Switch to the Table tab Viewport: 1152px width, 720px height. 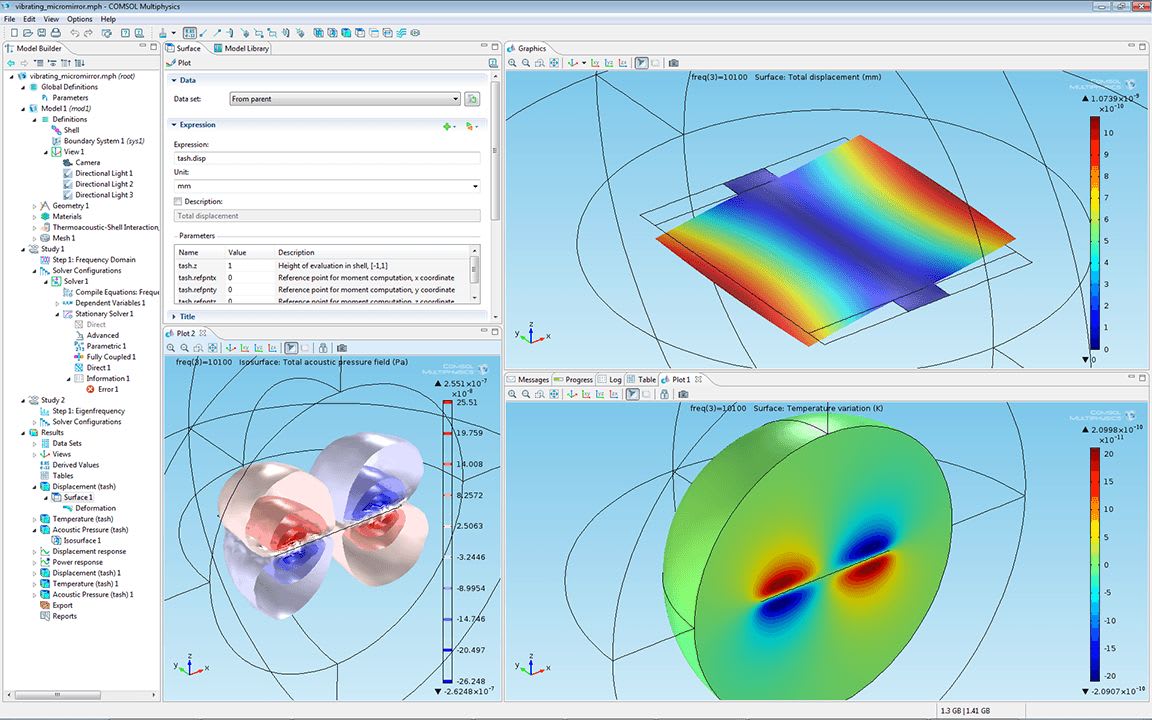coord(641,380)
